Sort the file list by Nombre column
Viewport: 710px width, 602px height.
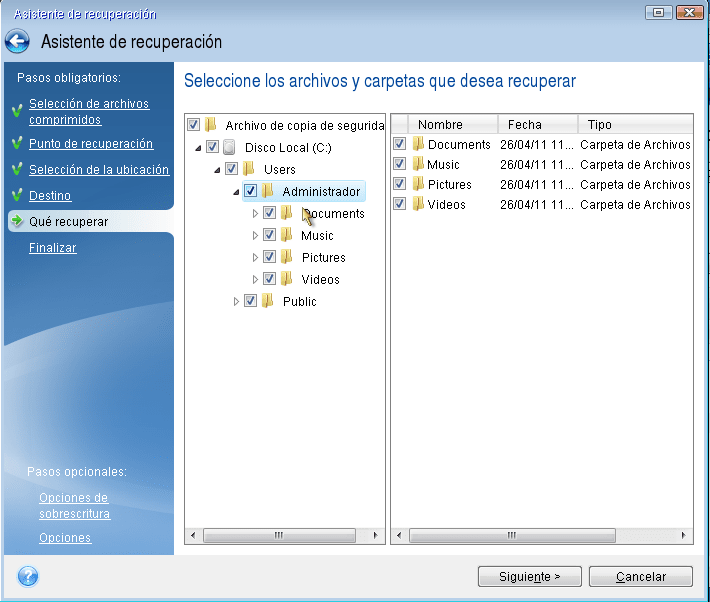(453, 124)
